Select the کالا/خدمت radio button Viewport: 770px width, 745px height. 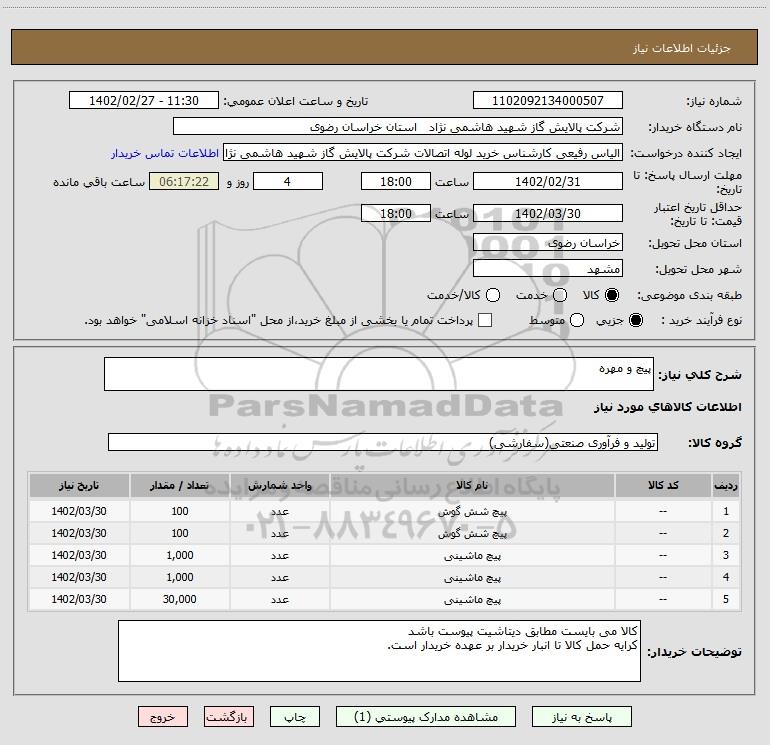[x=493, y=295]
